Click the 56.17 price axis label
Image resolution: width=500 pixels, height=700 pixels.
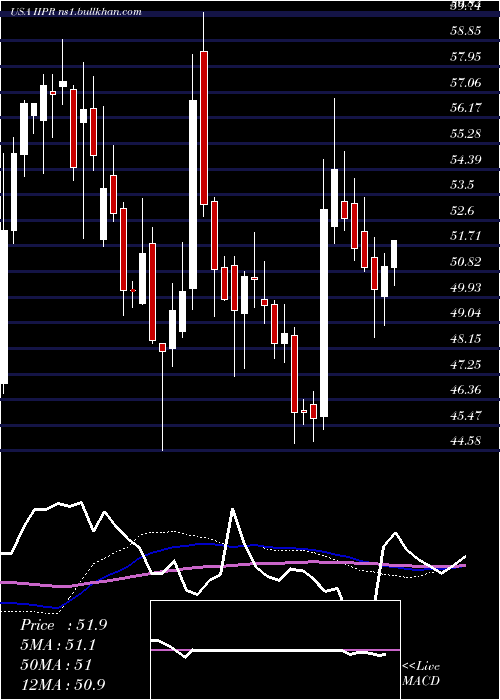pos(467,108)
